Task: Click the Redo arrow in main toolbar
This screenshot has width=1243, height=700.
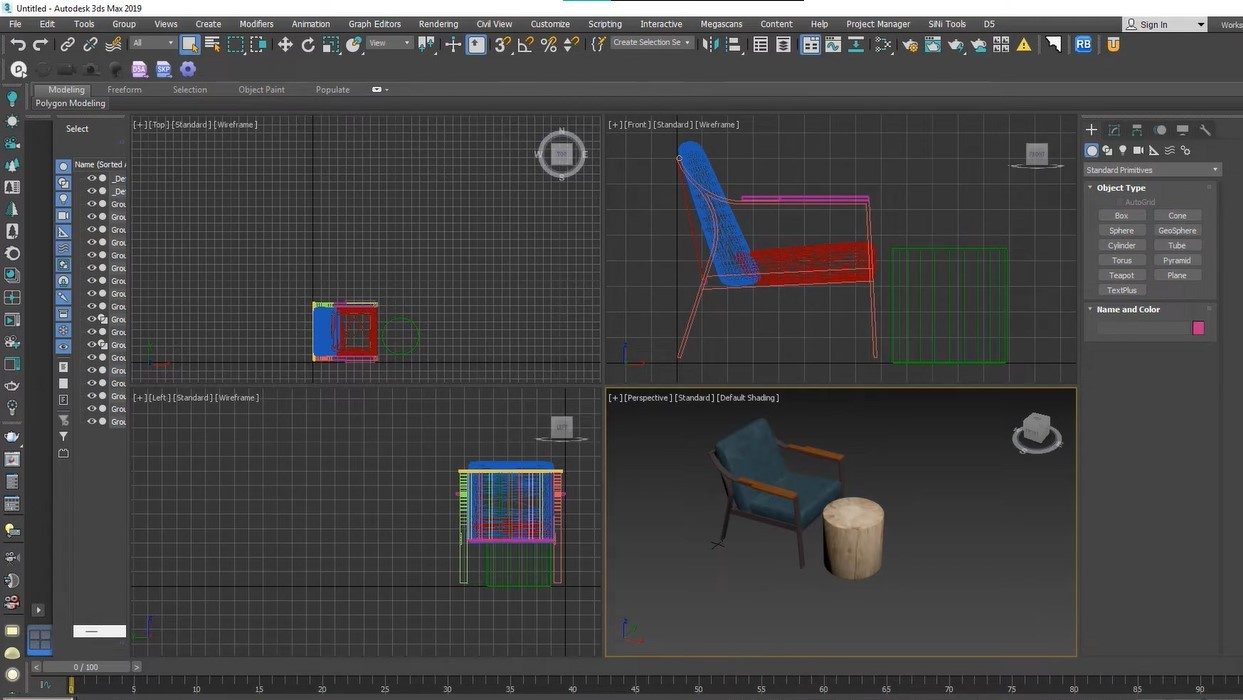Action: (40, 44)
